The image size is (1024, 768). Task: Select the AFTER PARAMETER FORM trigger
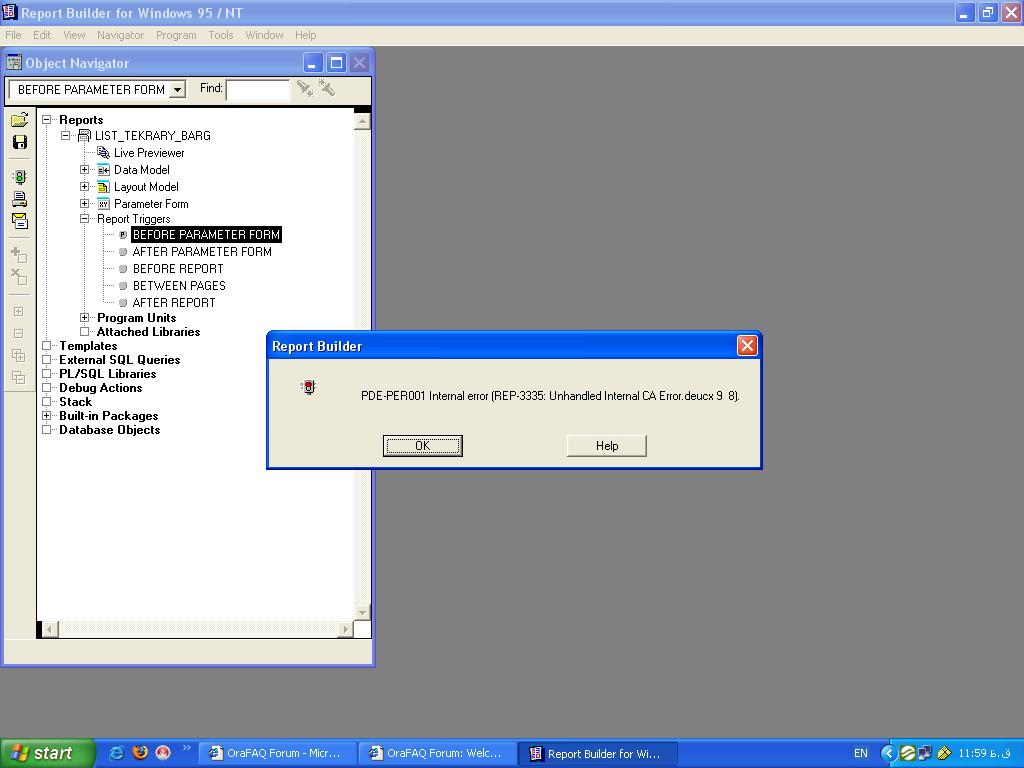pos(202,251)
